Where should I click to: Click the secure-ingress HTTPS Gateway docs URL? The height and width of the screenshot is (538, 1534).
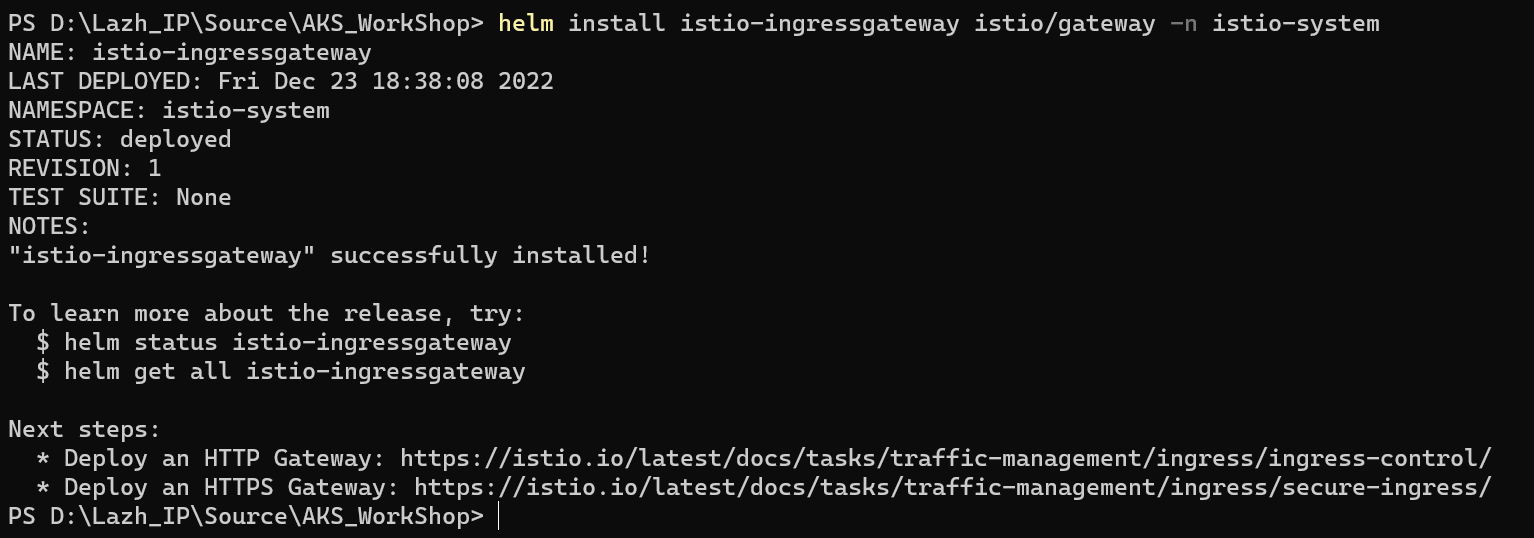[x=953, y=488]
